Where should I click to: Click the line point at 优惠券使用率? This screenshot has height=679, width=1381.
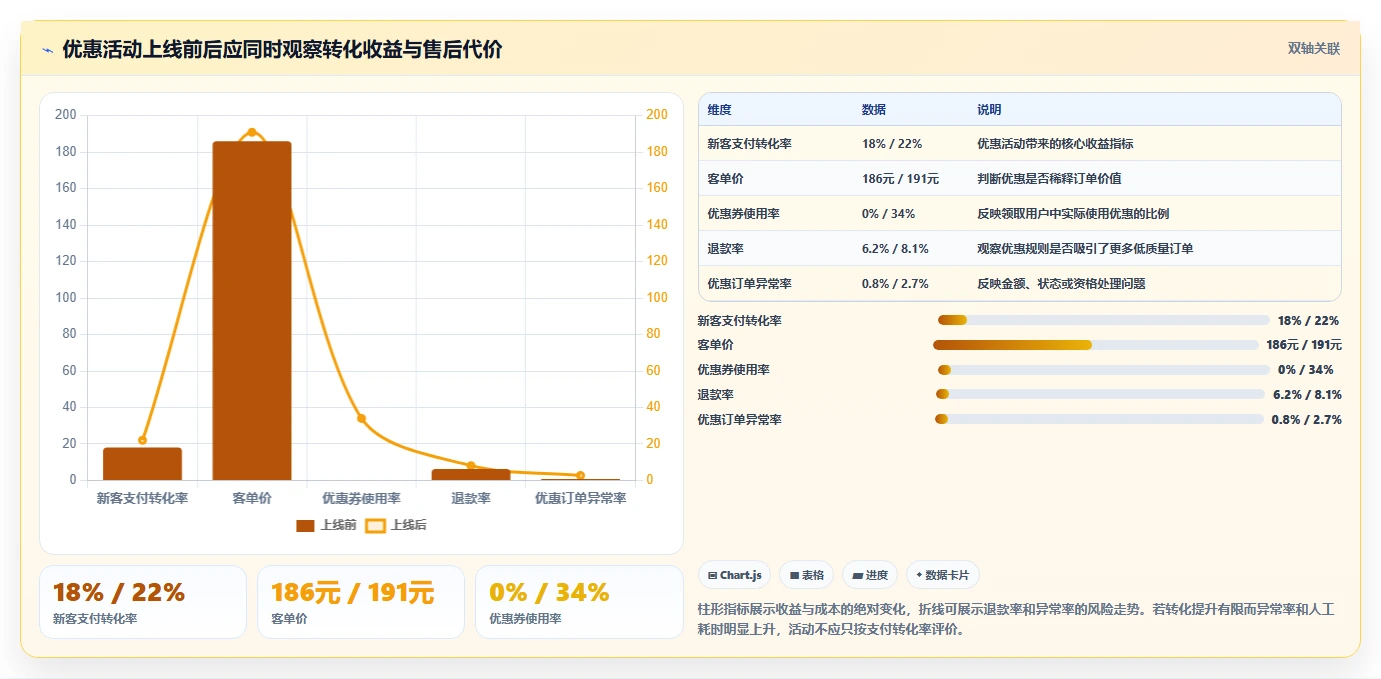(x=361, y=418)
